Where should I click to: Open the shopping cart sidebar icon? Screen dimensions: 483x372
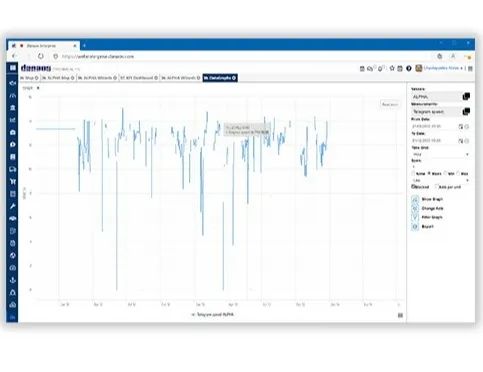pos(13,182)
